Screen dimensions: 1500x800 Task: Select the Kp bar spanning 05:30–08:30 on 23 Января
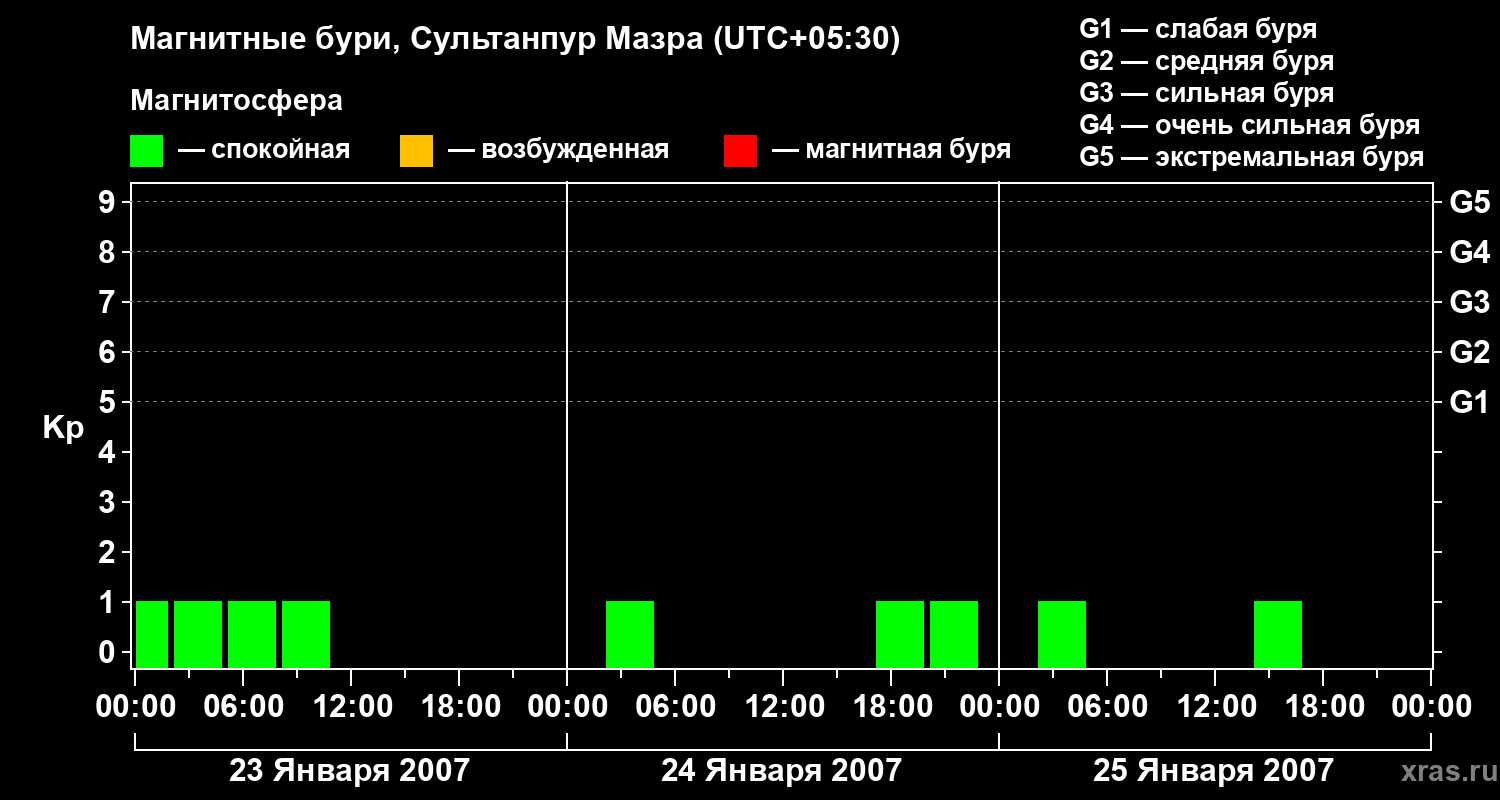point(252,634)
